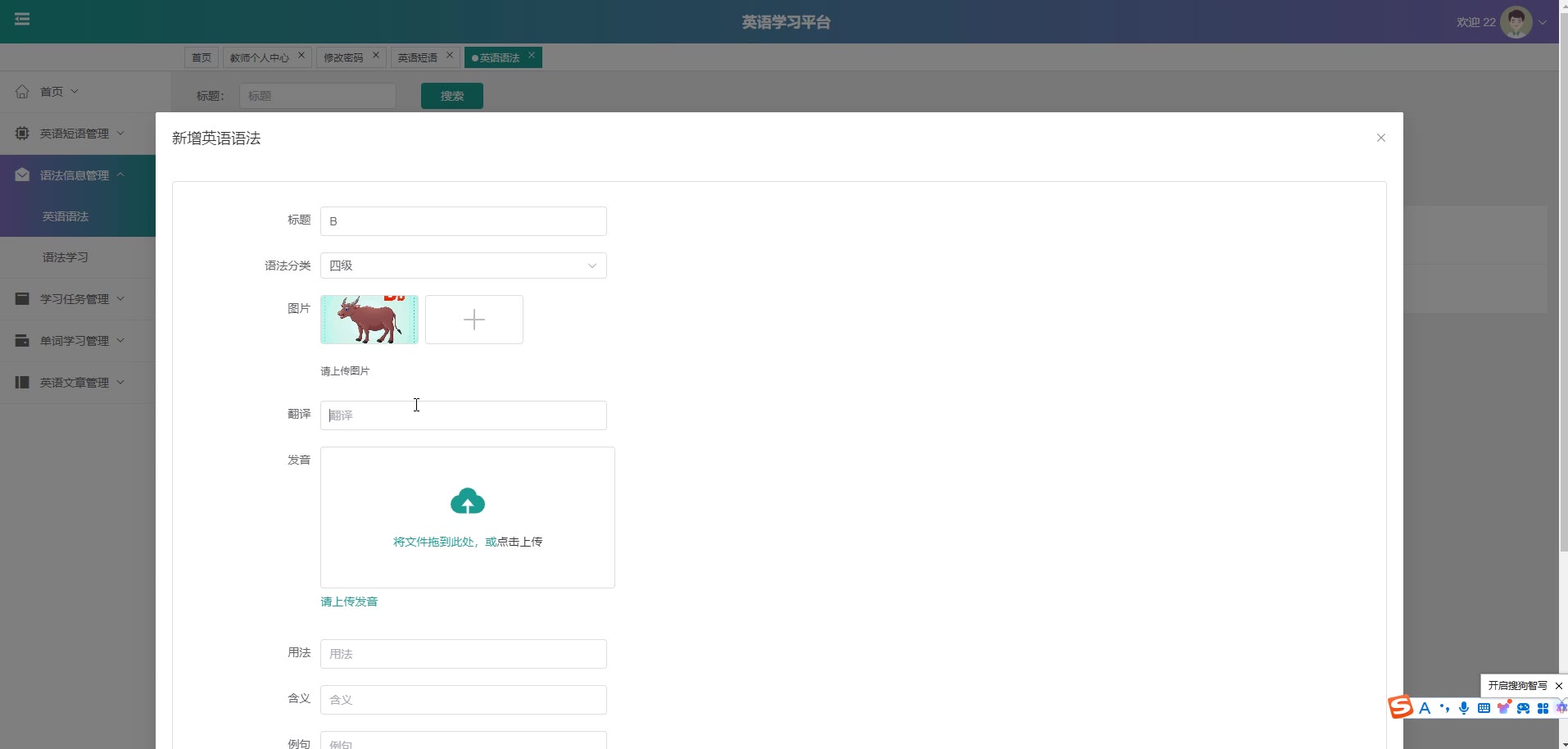Close the 英语语法 tab
The height and width of the screenshot is (749, 1568).
(532, 55)
